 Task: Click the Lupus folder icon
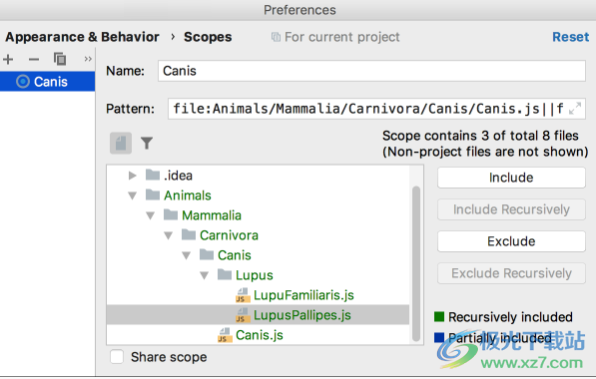(225, 274)
